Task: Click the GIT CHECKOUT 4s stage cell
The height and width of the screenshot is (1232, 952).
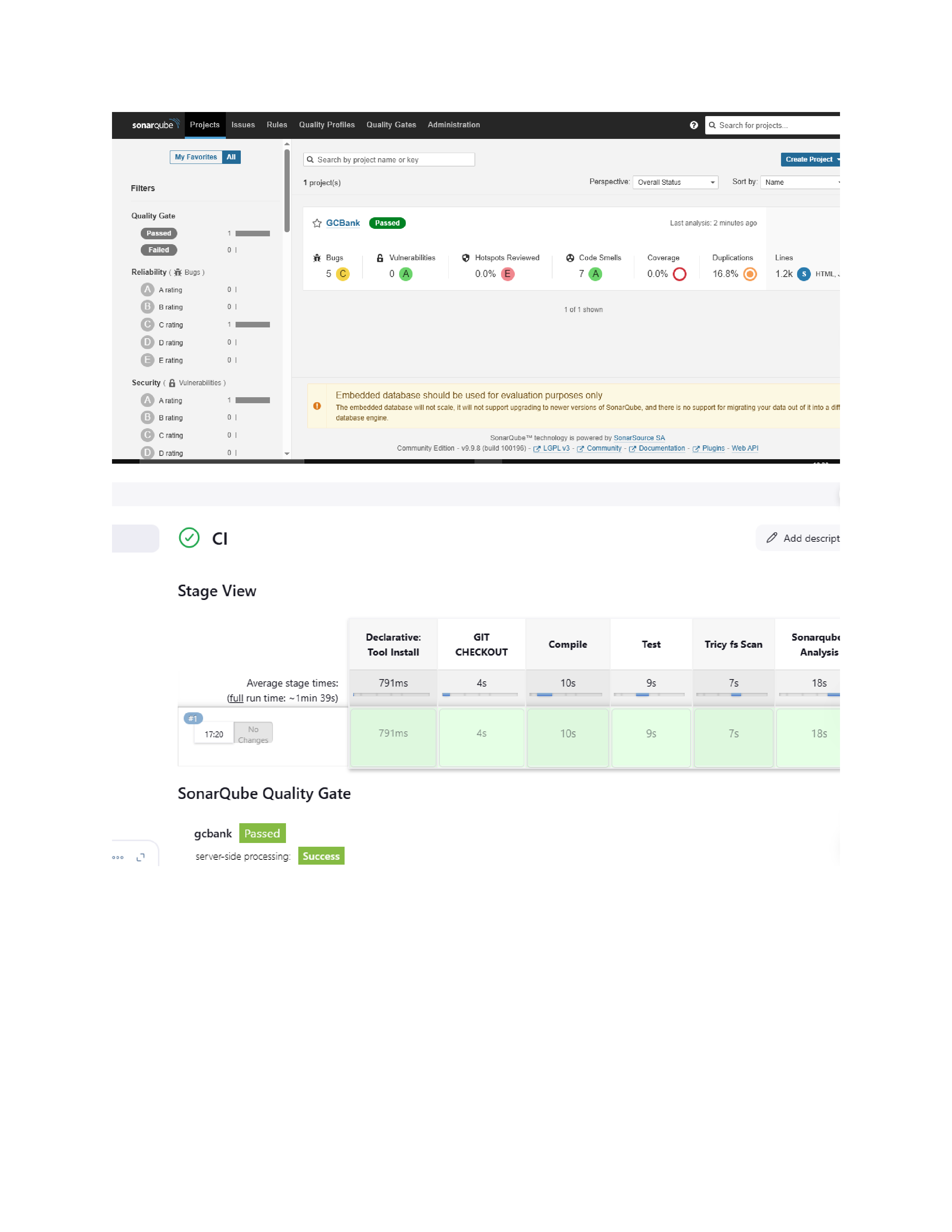Action: click(x=482, y=738)
